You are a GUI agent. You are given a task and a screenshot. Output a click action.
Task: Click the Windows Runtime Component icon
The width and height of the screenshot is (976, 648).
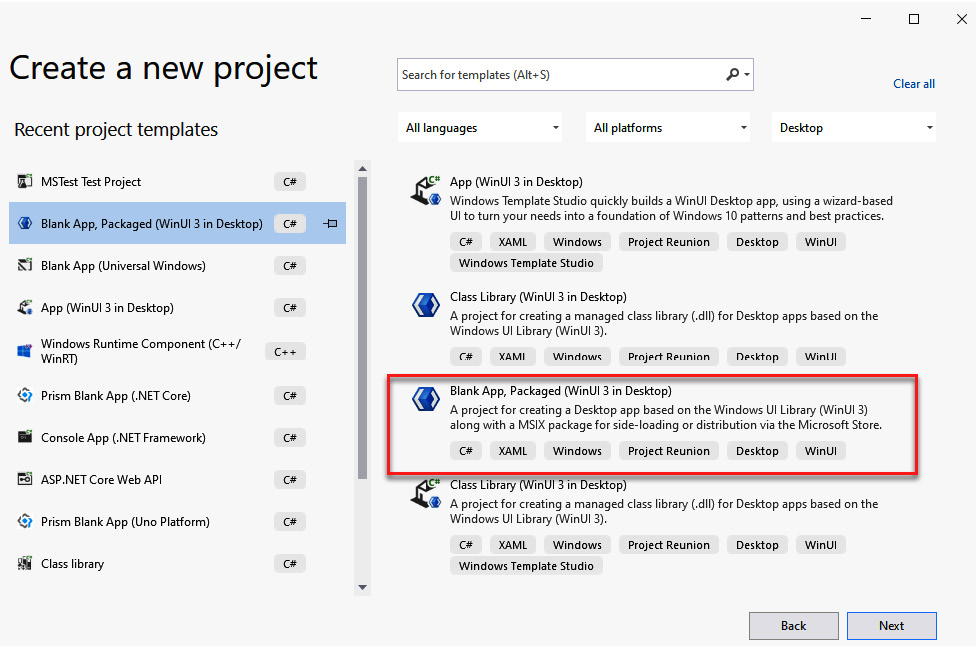(25, 351)
